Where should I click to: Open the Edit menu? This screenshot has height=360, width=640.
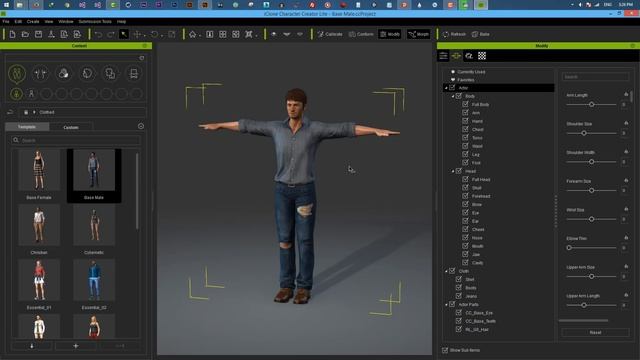18,22
